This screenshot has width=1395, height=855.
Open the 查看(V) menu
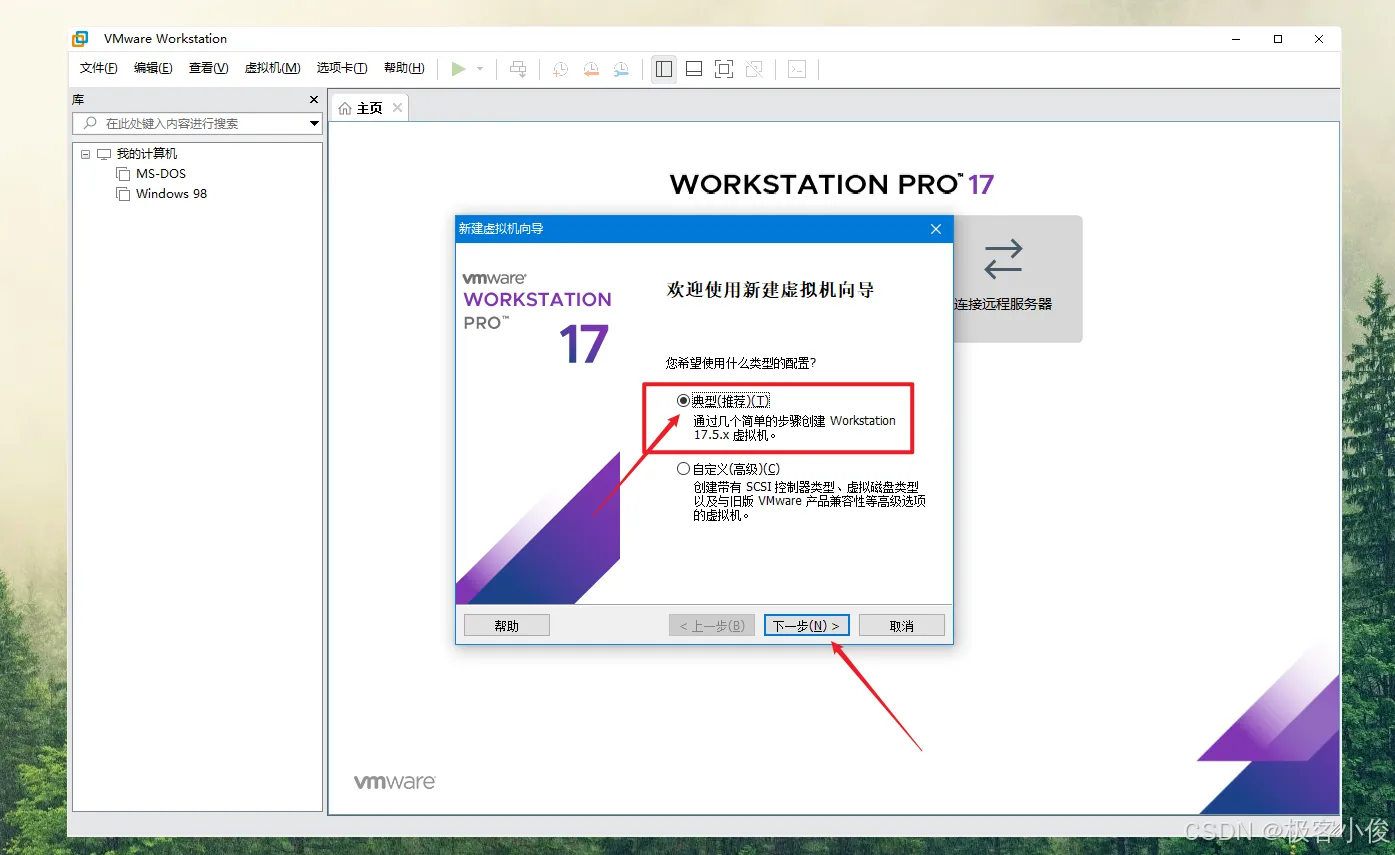[209, 68]
